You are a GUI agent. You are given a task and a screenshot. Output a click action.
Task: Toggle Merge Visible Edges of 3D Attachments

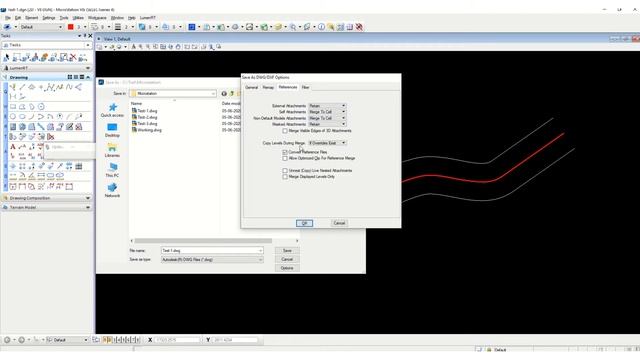tap(285, 131)
